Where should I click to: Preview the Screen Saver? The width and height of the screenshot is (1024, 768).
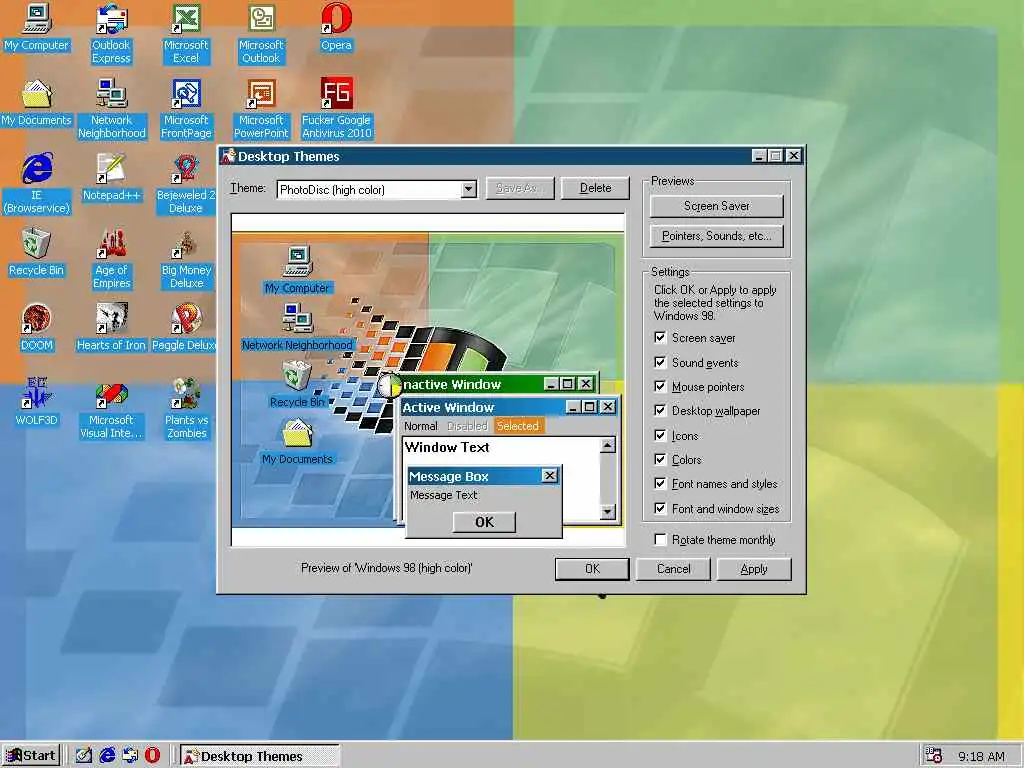click(x=716, y=206)
